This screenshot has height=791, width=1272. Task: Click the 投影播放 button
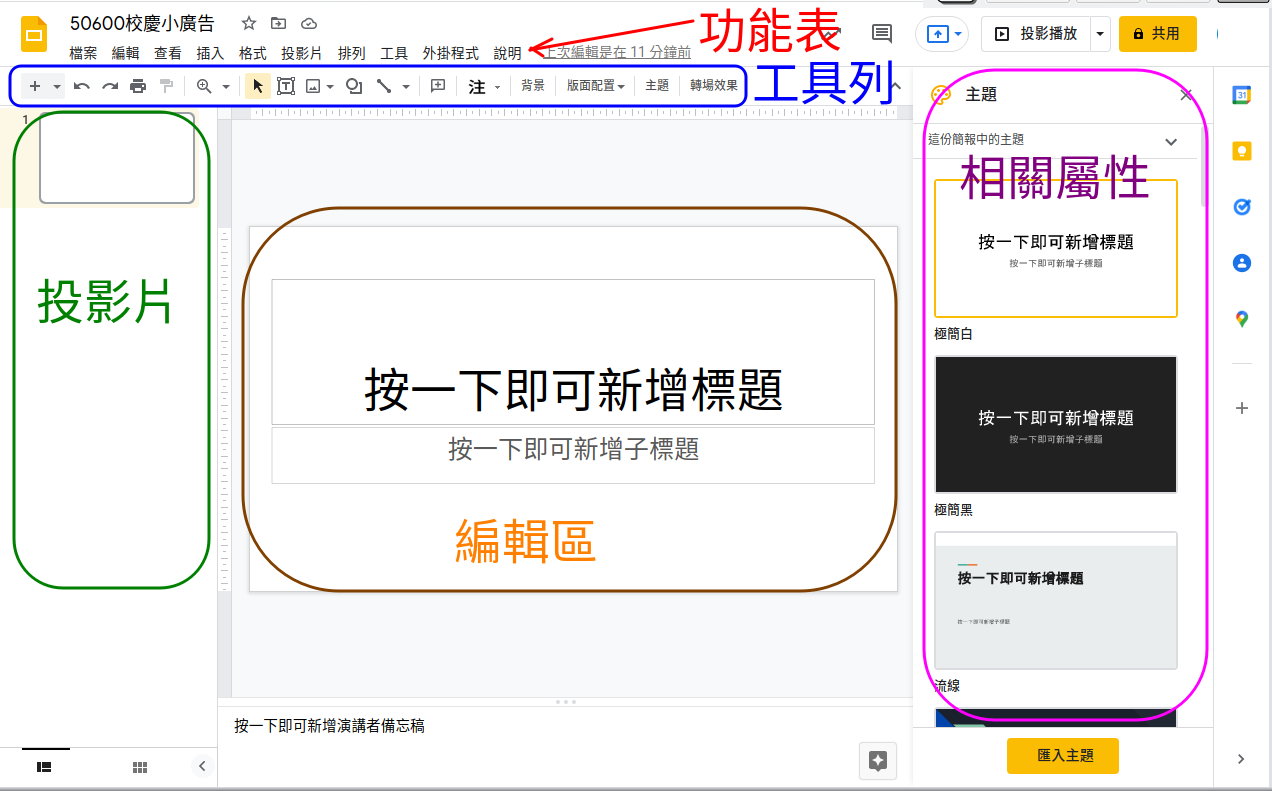1036,34
